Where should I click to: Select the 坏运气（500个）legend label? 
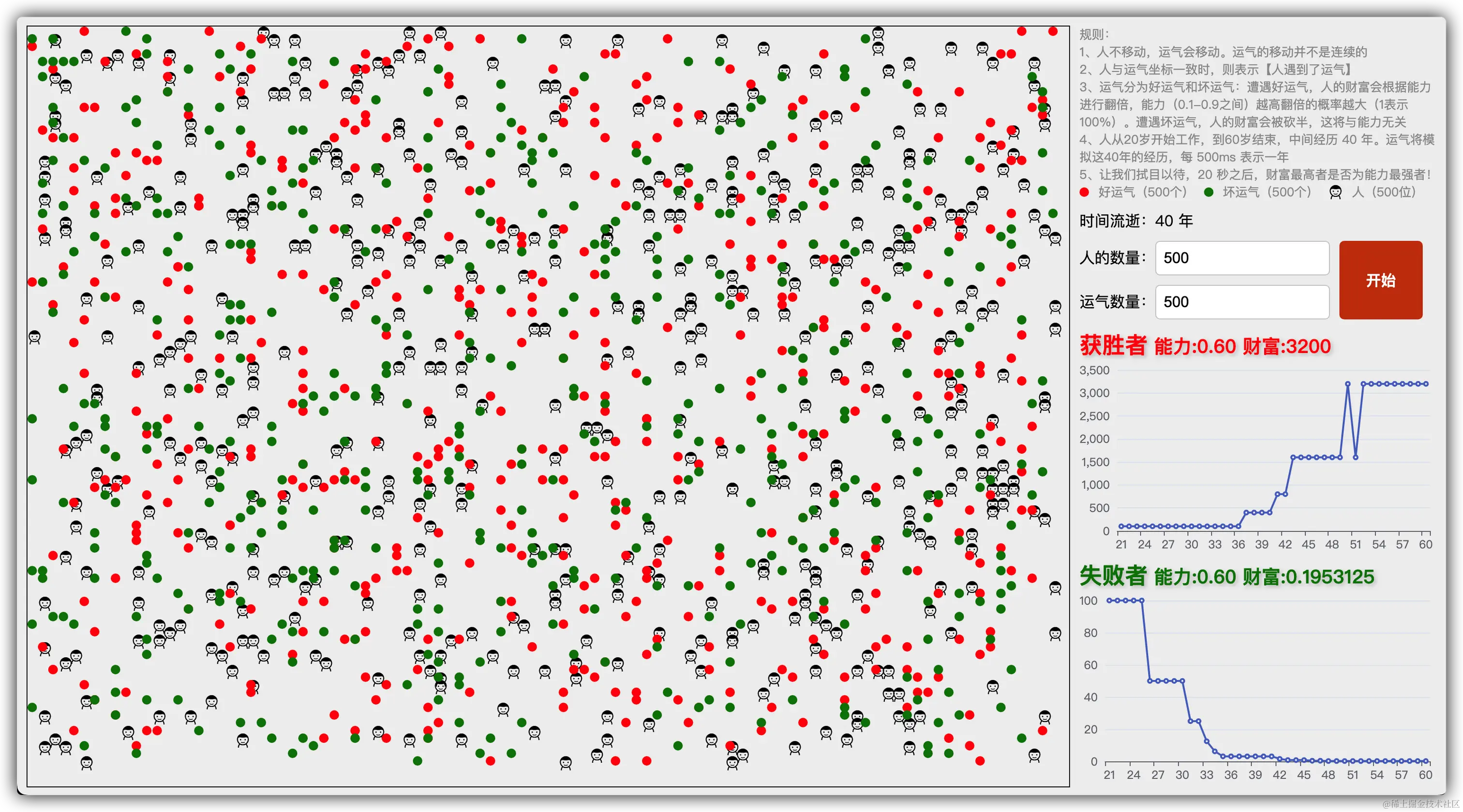click(1267, 192)
